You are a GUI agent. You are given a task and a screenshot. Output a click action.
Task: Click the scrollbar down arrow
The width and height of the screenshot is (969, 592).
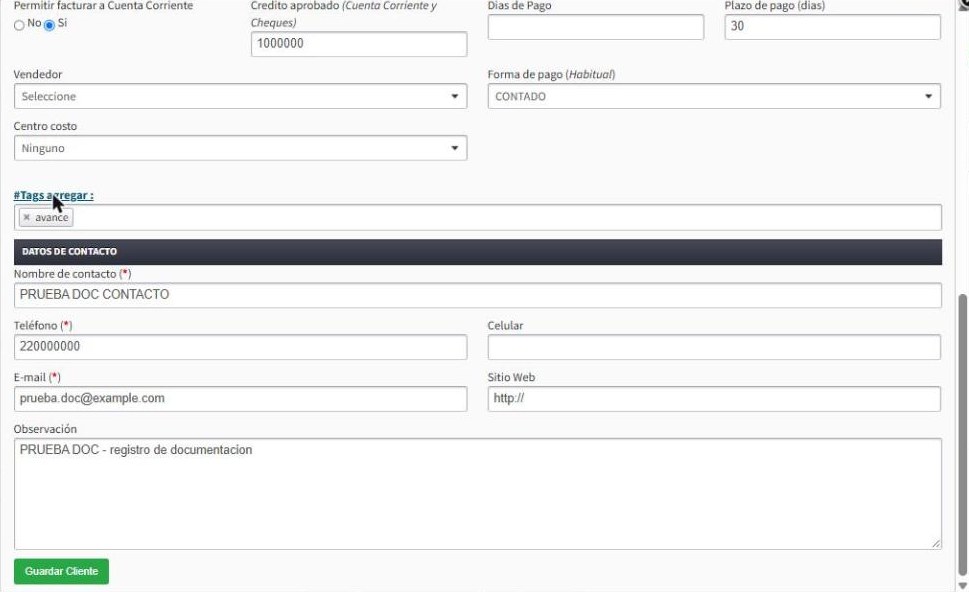(962, 585)
